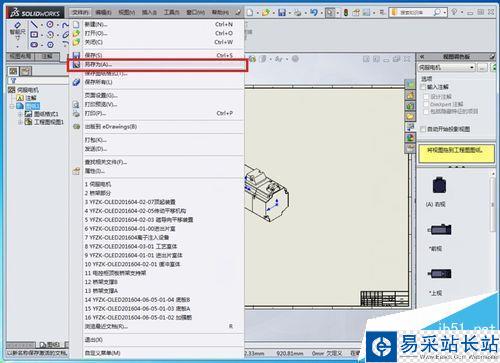Viewport: 500px width, 363px height.
Task: Toggle the 自动开始投影视图 checkbox
Action: (424, 129)
